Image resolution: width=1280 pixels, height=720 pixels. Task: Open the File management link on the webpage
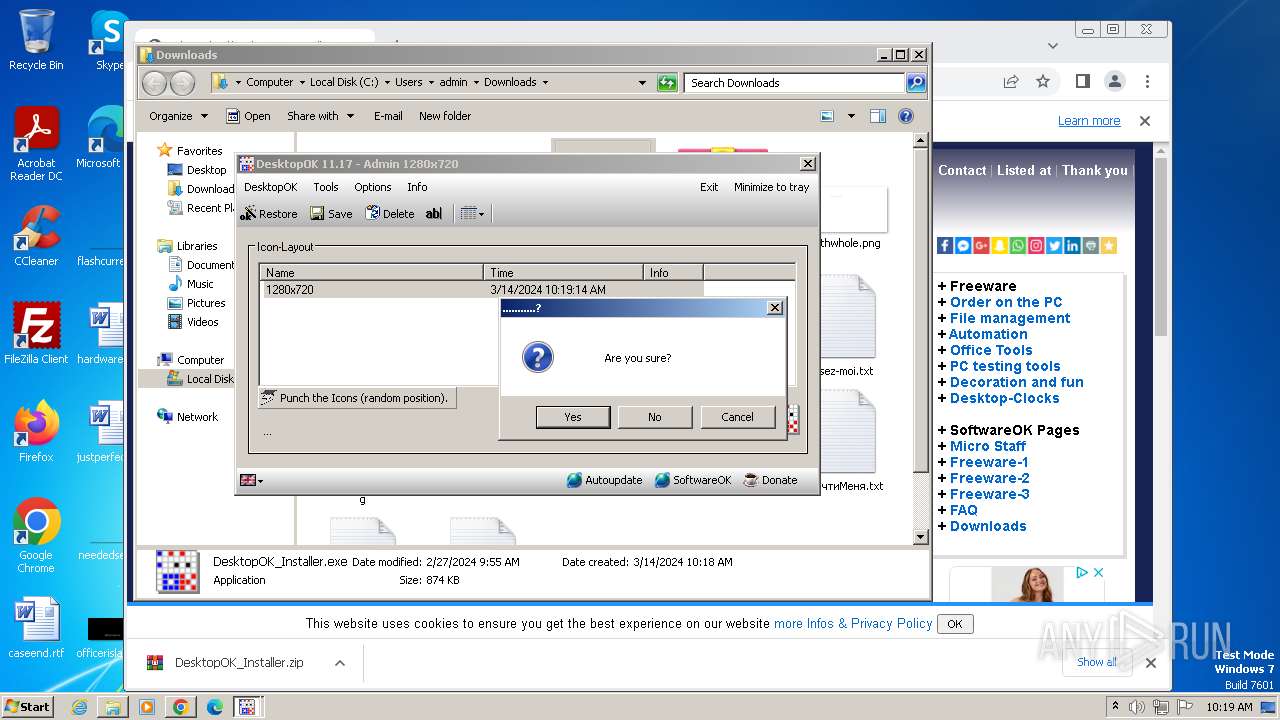point(1010,318)
